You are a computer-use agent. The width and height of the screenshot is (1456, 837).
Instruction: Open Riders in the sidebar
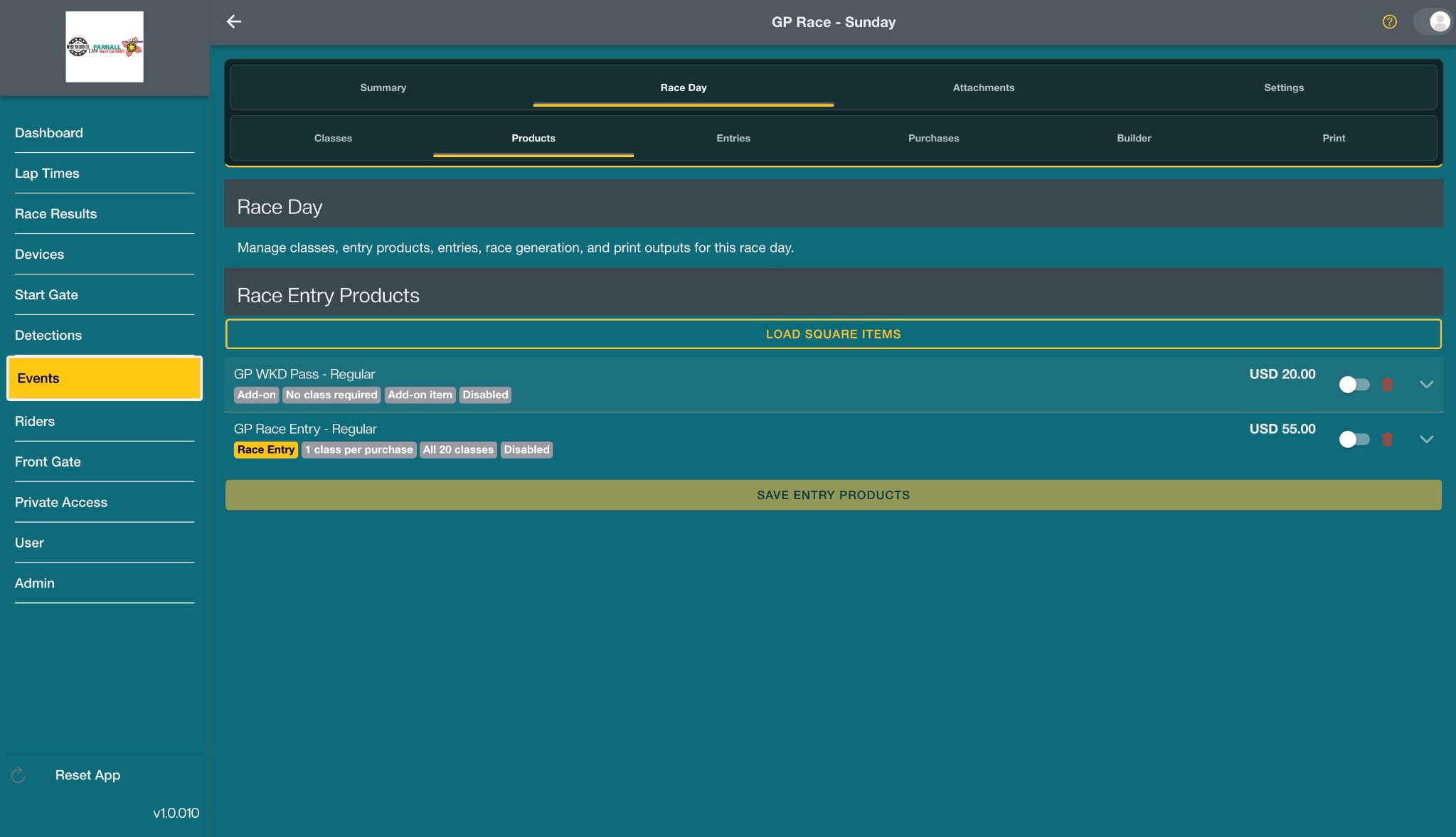[x=105, y=422]
